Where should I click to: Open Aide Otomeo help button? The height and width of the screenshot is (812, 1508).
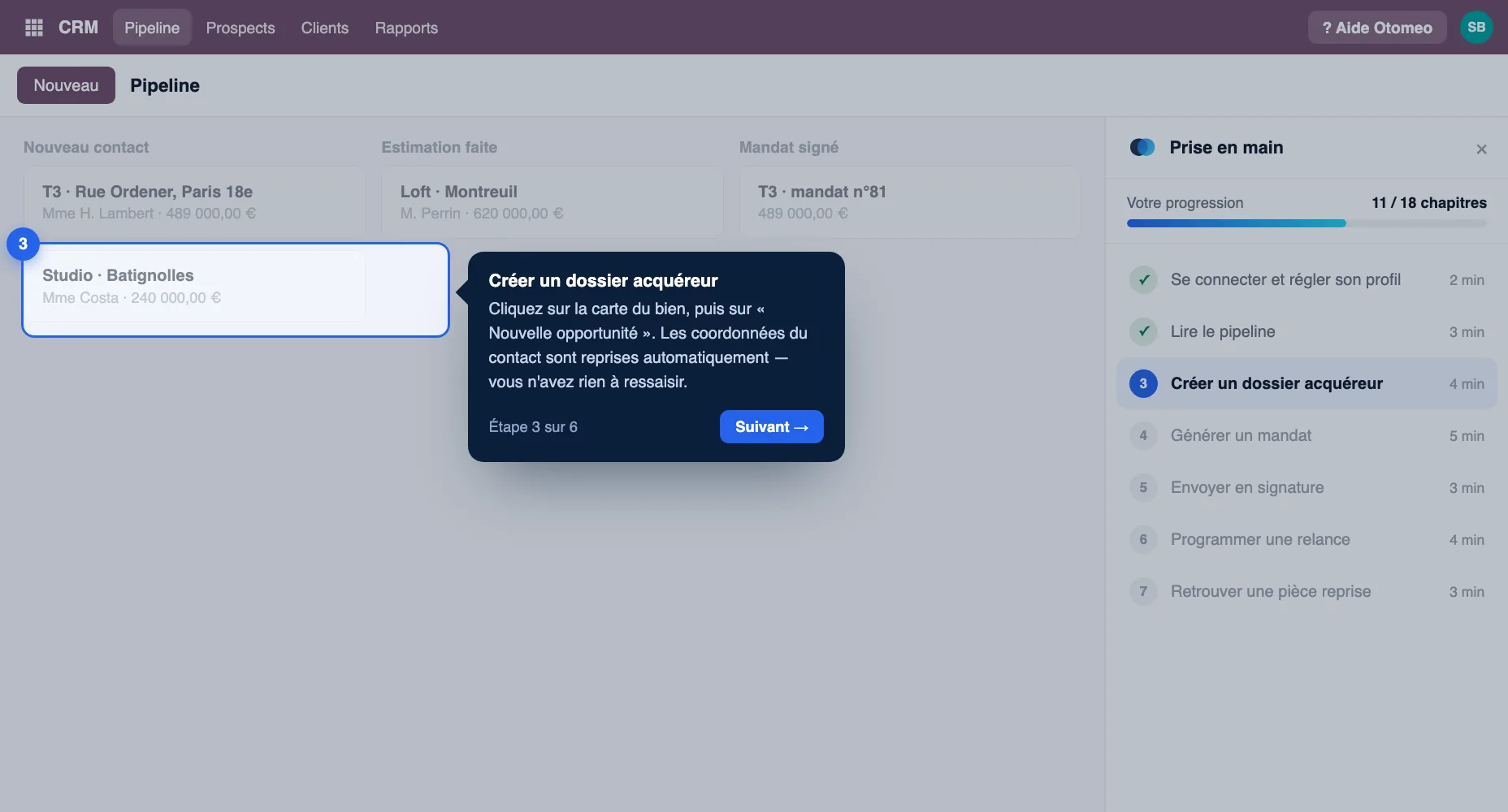click(1377, 28)
